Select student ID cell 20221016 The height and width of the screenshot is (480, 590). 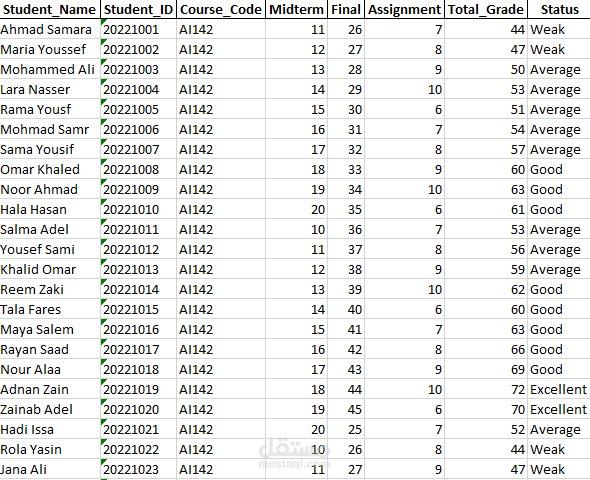click(138, 329)
